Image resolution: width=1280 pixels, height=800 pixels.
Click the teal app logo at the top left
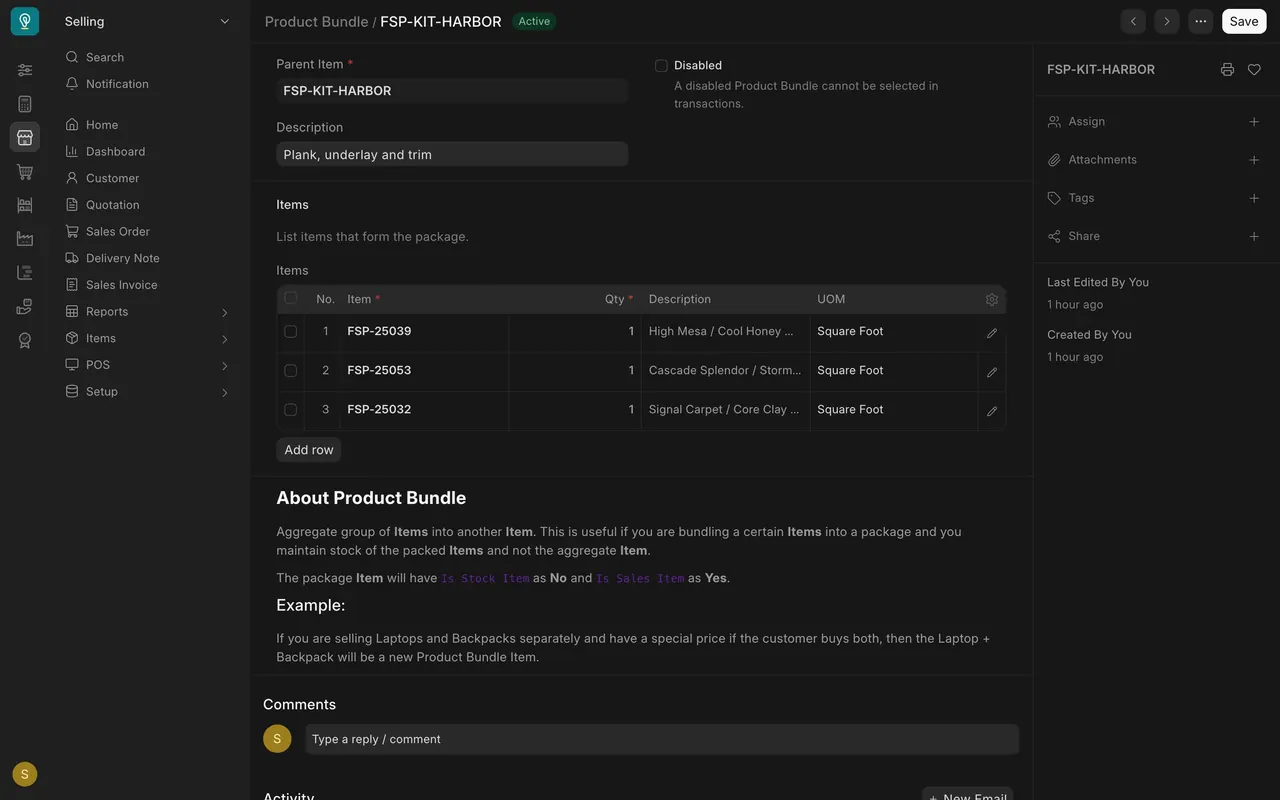25,21
